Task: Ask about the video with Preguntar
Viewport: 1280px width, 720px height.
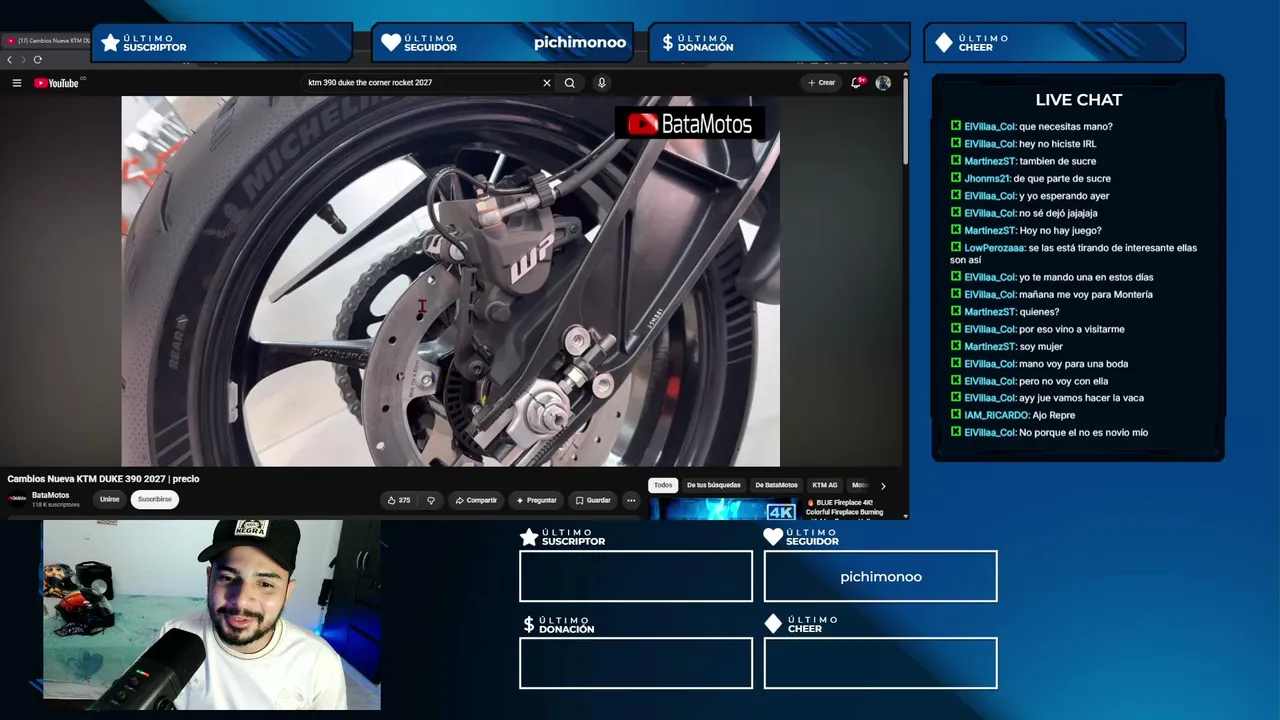Action: pos(536,500)
